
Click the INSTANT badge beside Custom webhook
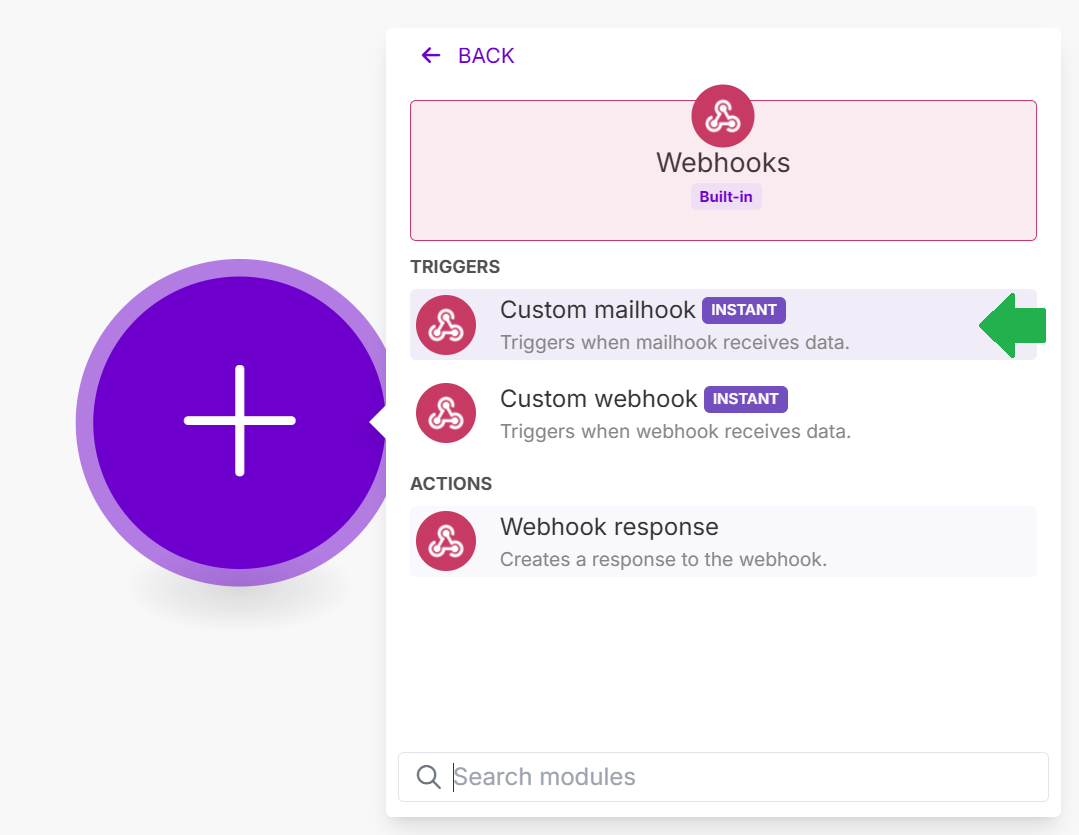pyautogui.click(x=746, y=399)
